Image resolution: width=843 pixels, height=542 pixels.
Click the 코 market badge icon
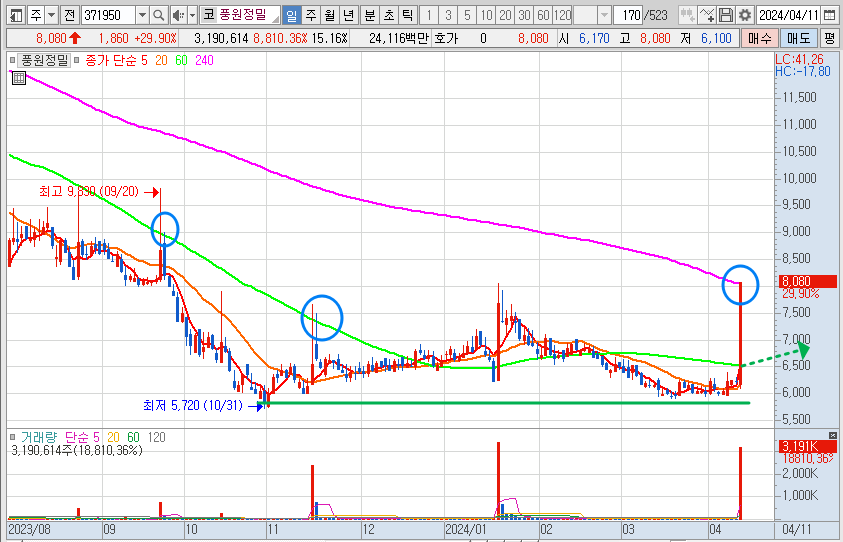pos(209,15)
